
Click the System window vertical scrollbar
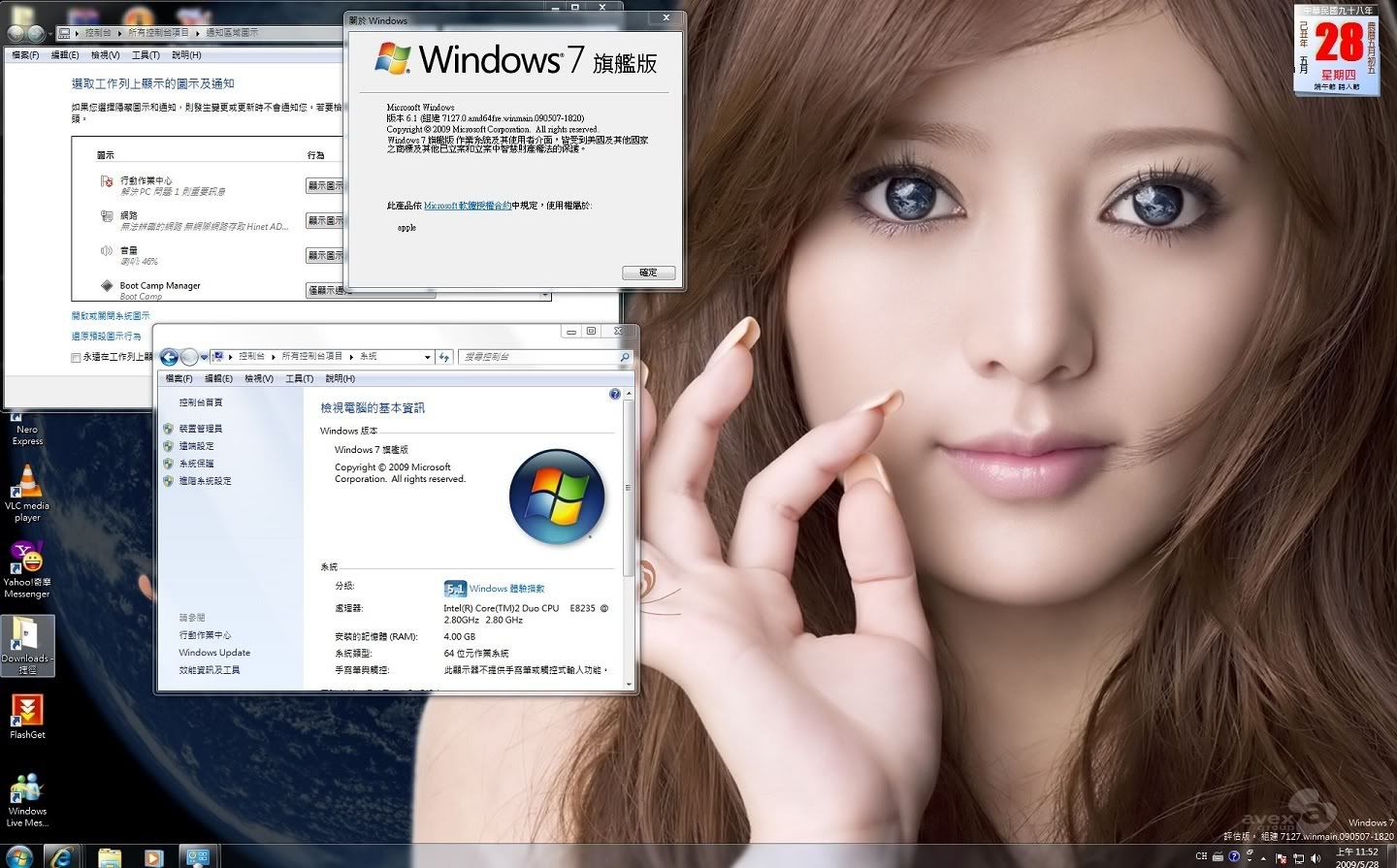coord(629,485)
